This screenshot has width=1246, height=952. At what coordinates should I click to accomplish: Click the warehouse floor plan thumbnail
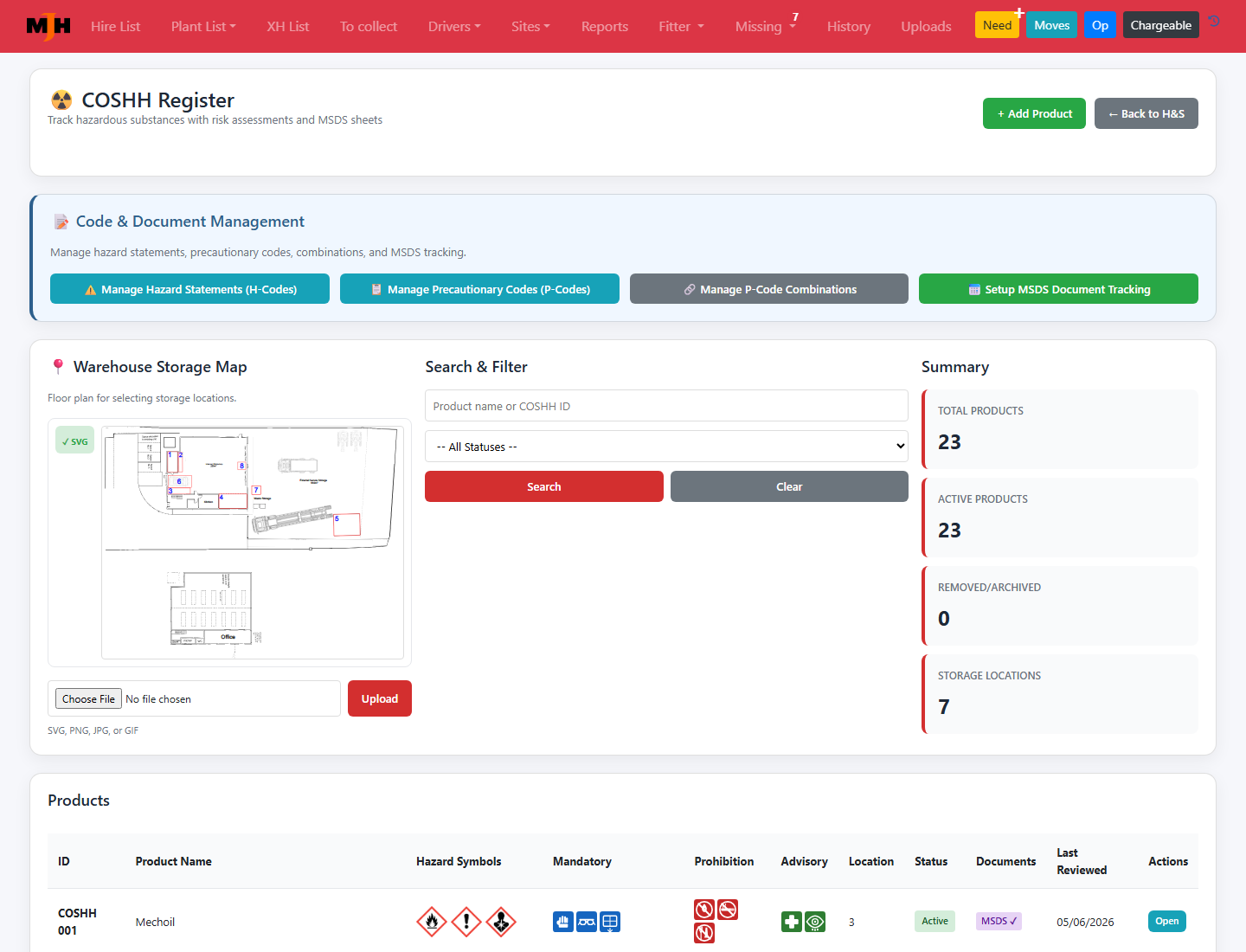[253, 543]
